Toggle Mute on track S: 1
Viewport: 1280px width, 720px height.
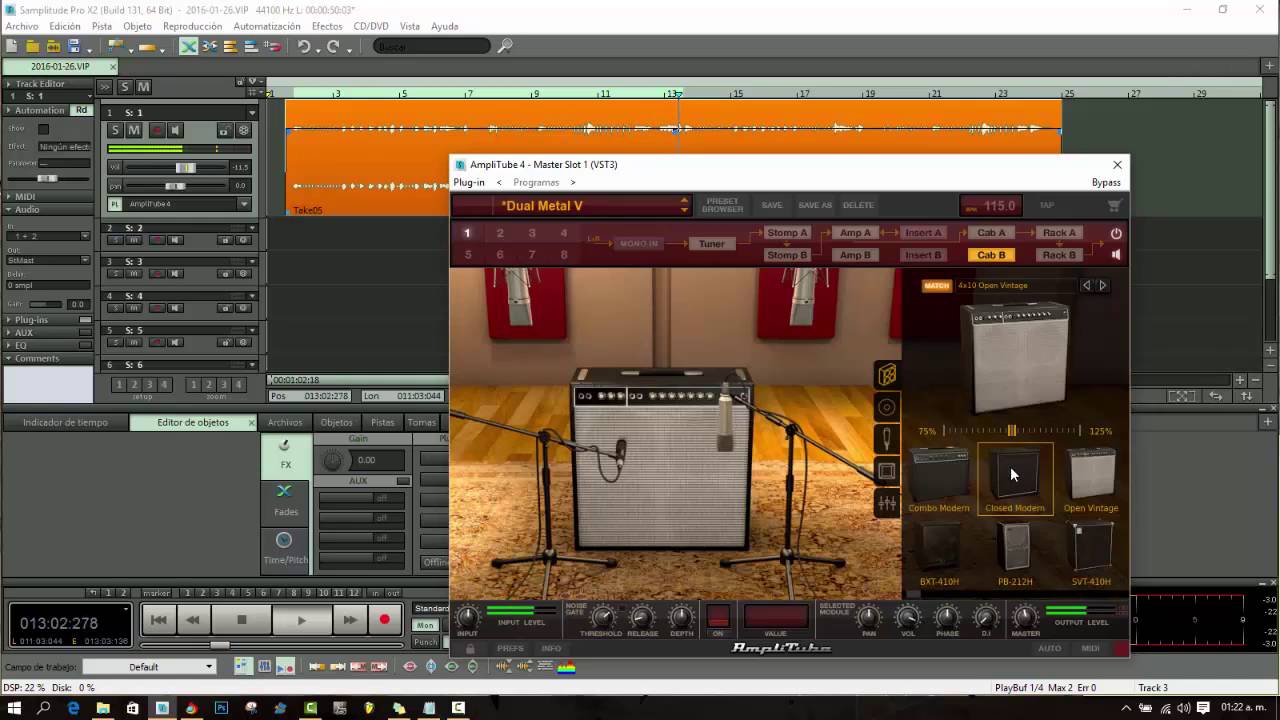point(134,130)
